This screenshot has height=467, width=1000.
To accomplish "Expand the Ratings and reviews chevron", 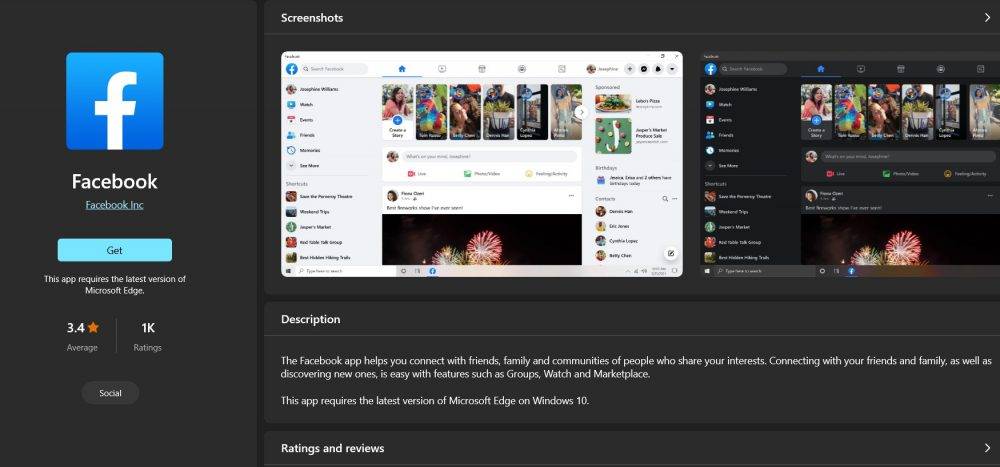I will click(987, 448).
